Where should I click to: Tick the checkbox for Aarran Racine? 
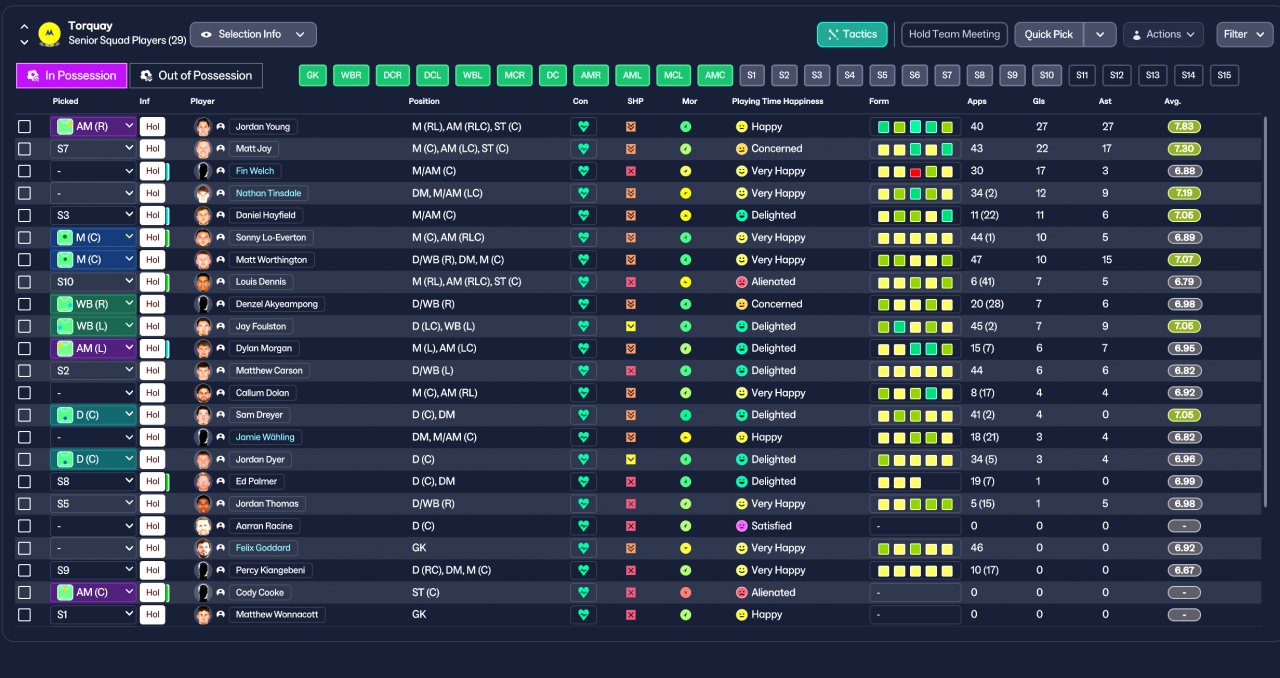[x=24, y=526]
